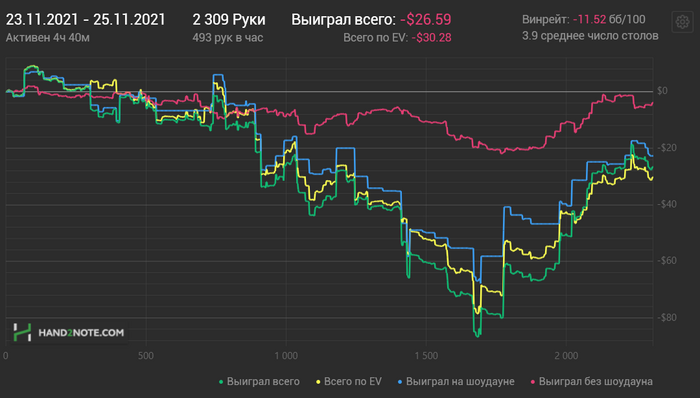Click the 0 x-axis label

click(x=6, y=356)
